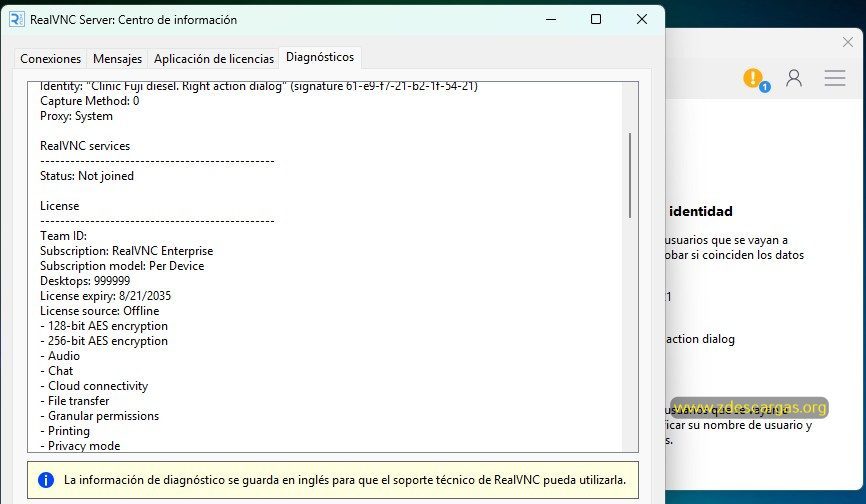The width and height of the screenshot is (866, 504).
Task: Select the Diagnósticos tab
Action: 320,57
